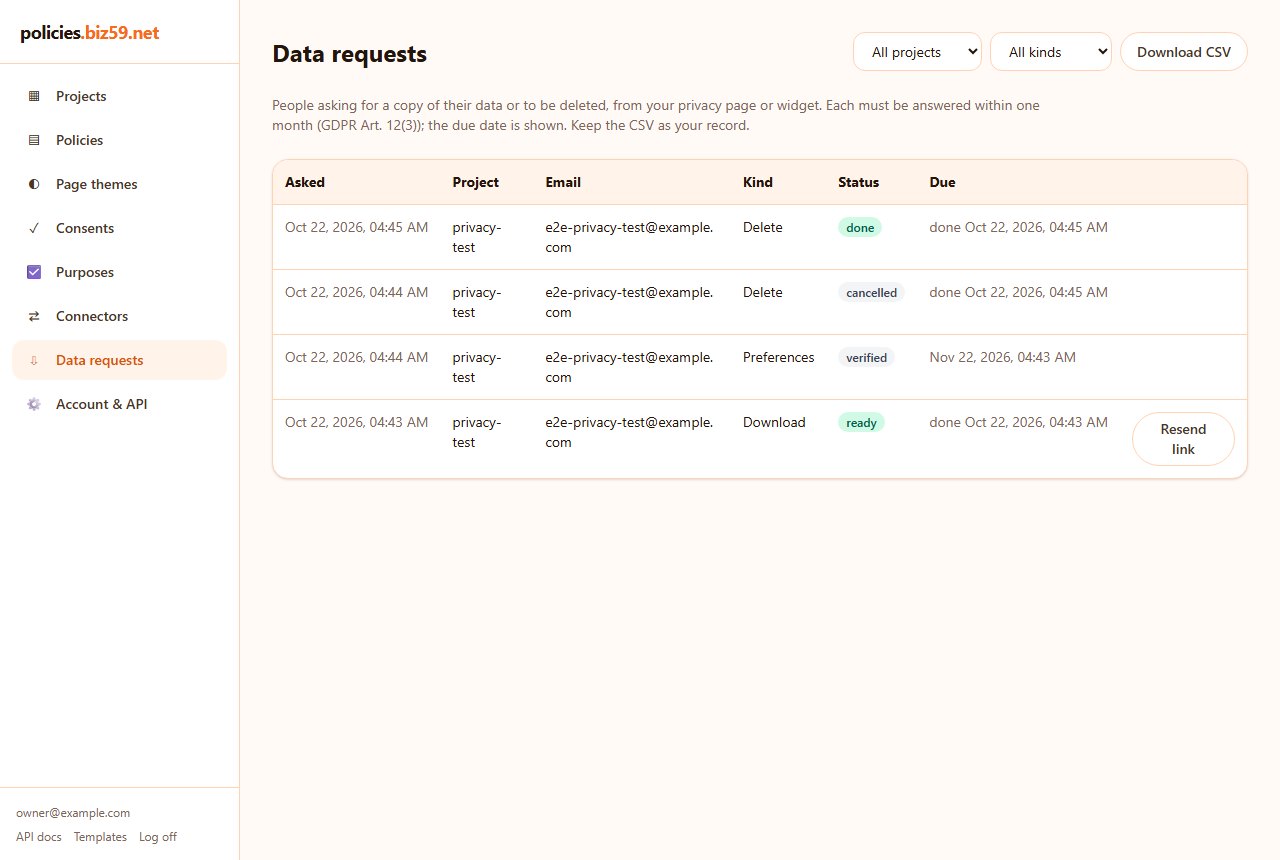The image size is (1280, 860).
Task: Click the 'Download' kind cell
Action: (x=774, y=422)
